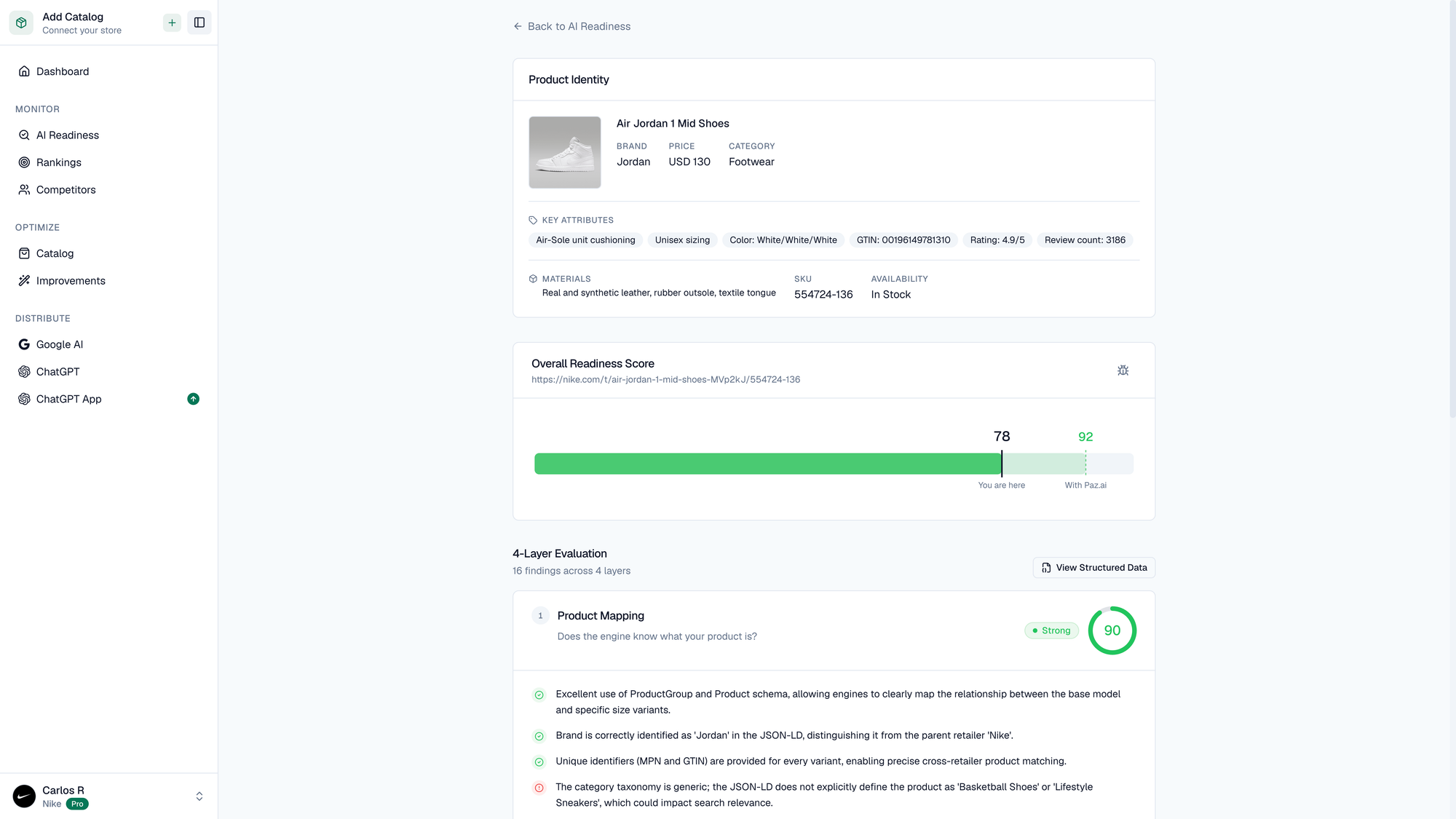The image size is (1456, 819).
Task: Expand the Carlos R account switcher chevron
Action: [199, 796]
